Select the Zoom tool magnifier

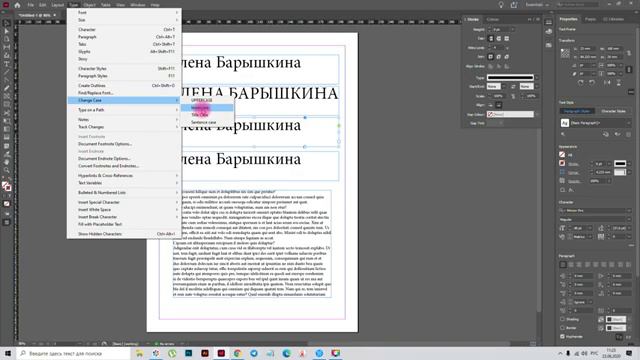(x=7, y=170)
